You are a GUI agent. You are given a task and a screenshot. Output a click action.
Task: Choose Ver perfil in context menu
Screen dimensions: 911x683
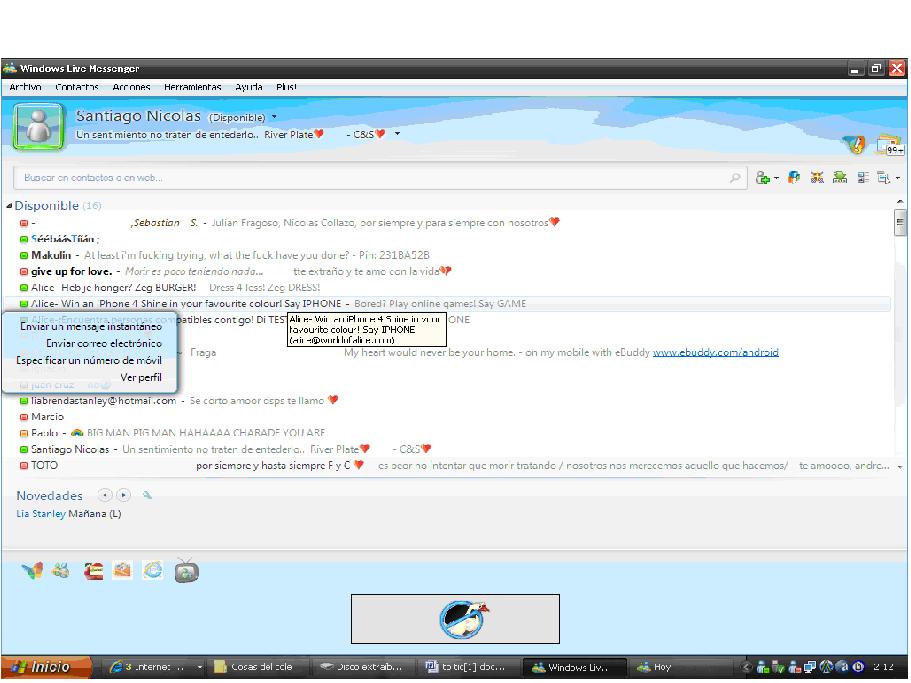(141, 378)
